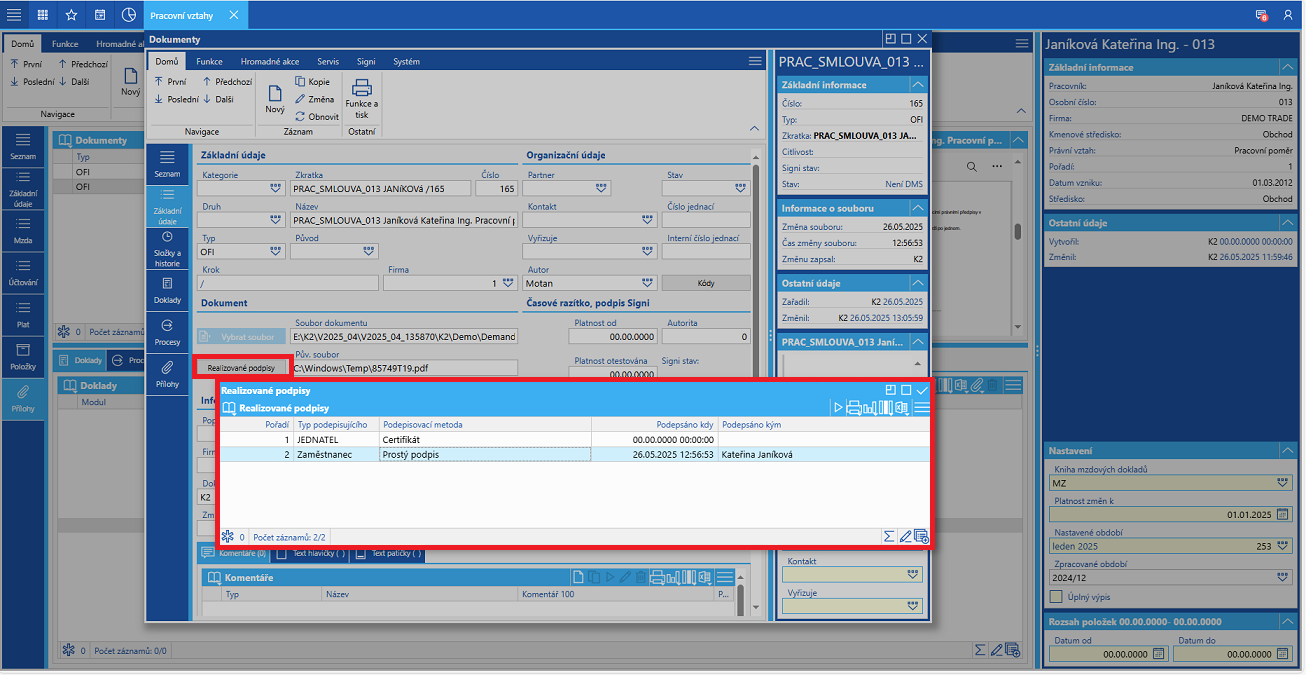Go to První record in Dokumenty ribbon

(x=170, y=81)
